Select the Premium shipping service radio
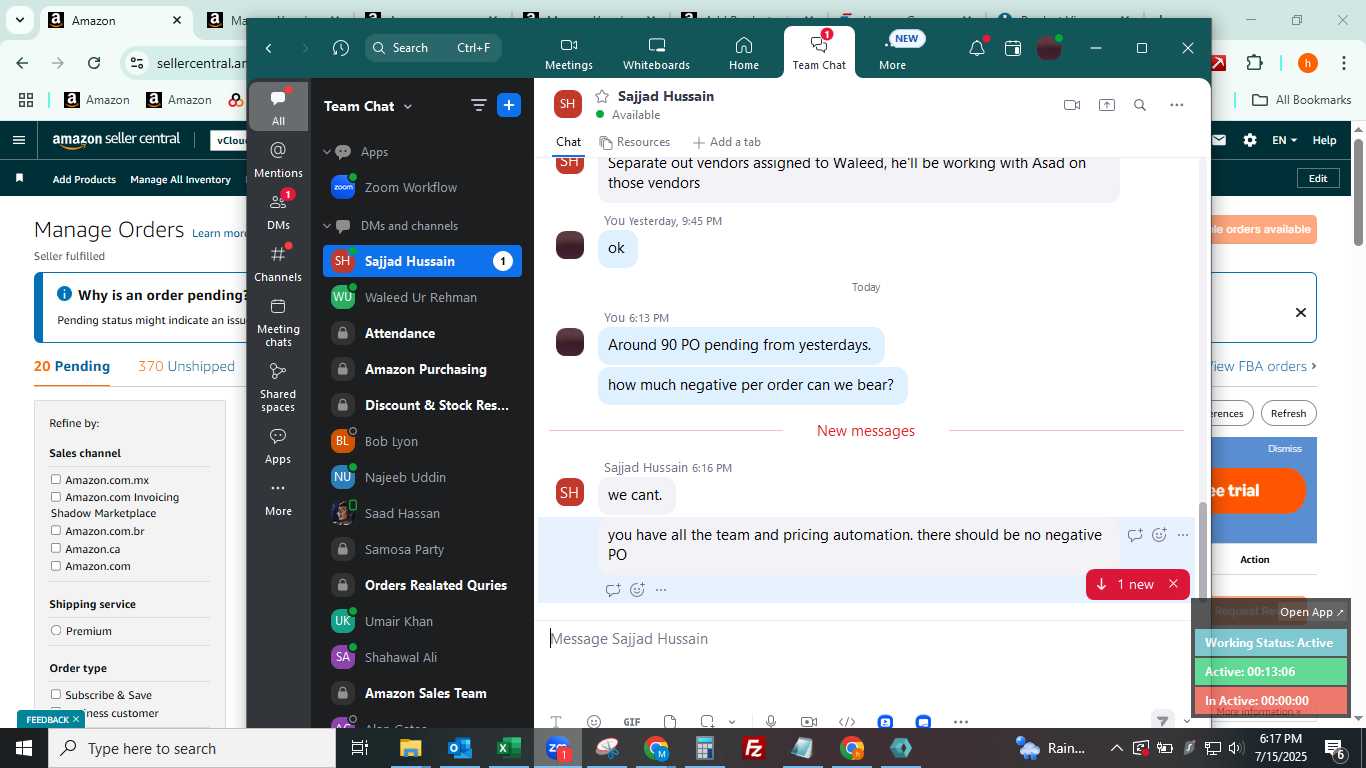Image resolution: width=1366 pixels, height=768 pixels. (56, 631)
